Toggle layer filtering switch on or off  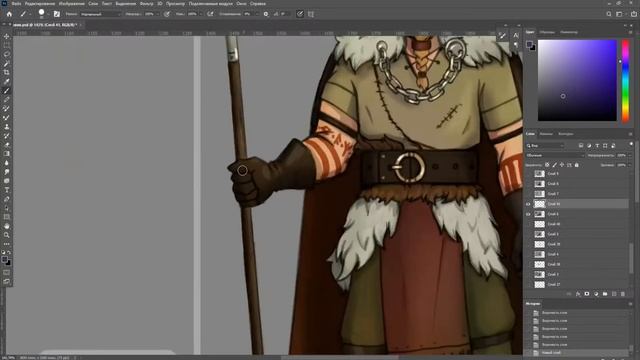pos(631,144)
